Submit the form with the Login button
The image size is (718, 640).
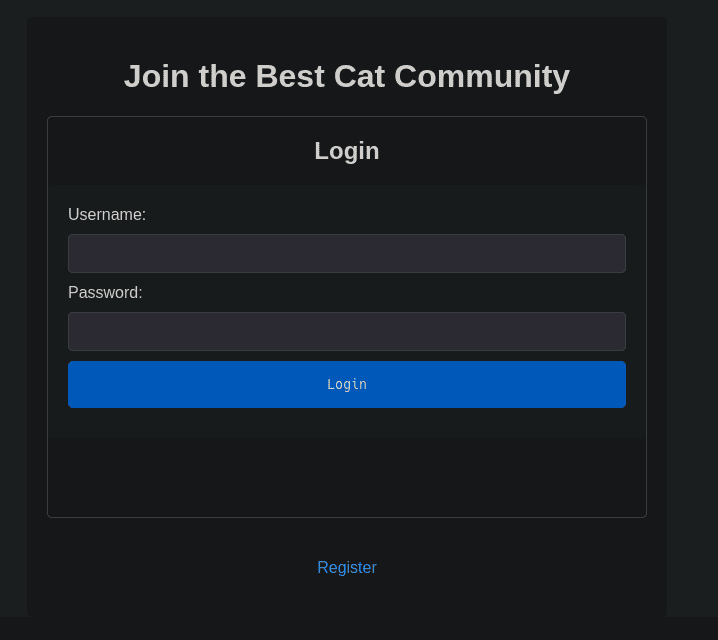pos(347,384)
